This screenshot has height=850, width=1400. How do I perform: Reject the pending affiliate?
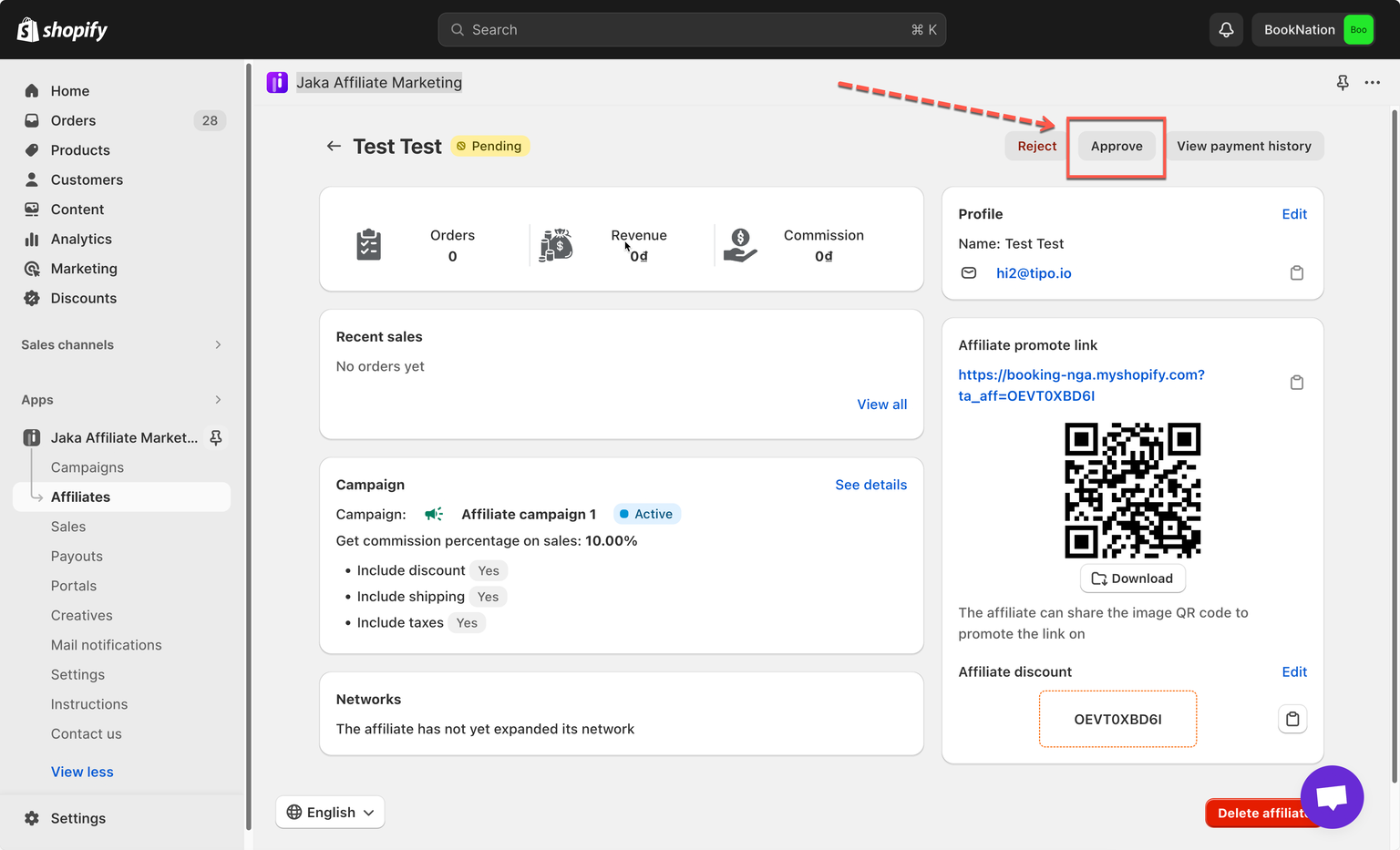1036,146
